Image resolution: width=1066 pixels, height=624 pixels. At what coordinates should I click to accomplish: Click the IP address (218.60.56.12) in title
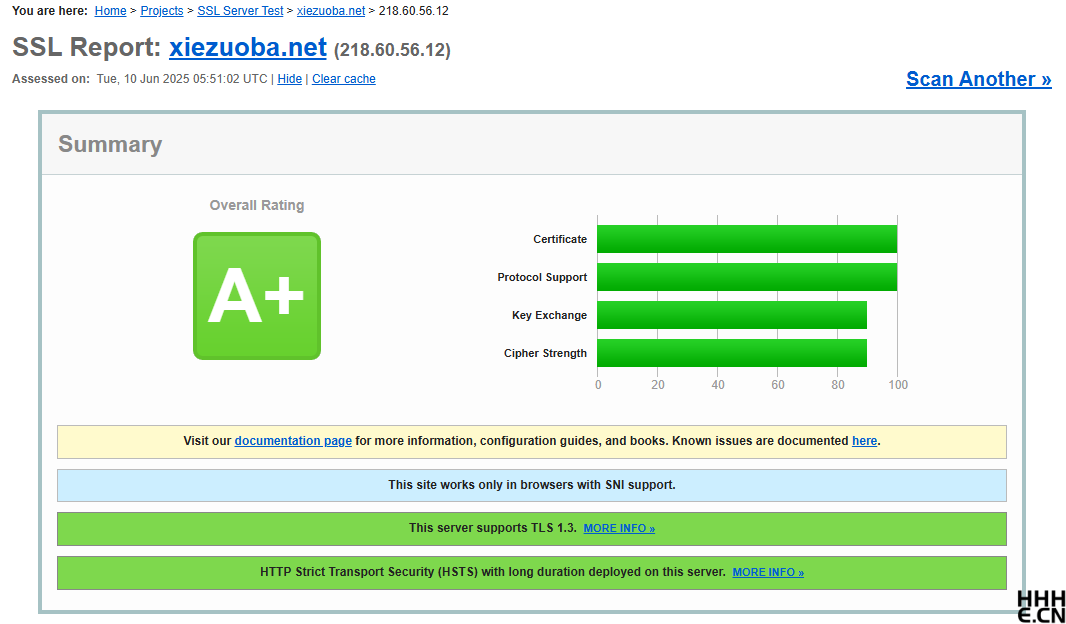(x=392, y=50)
